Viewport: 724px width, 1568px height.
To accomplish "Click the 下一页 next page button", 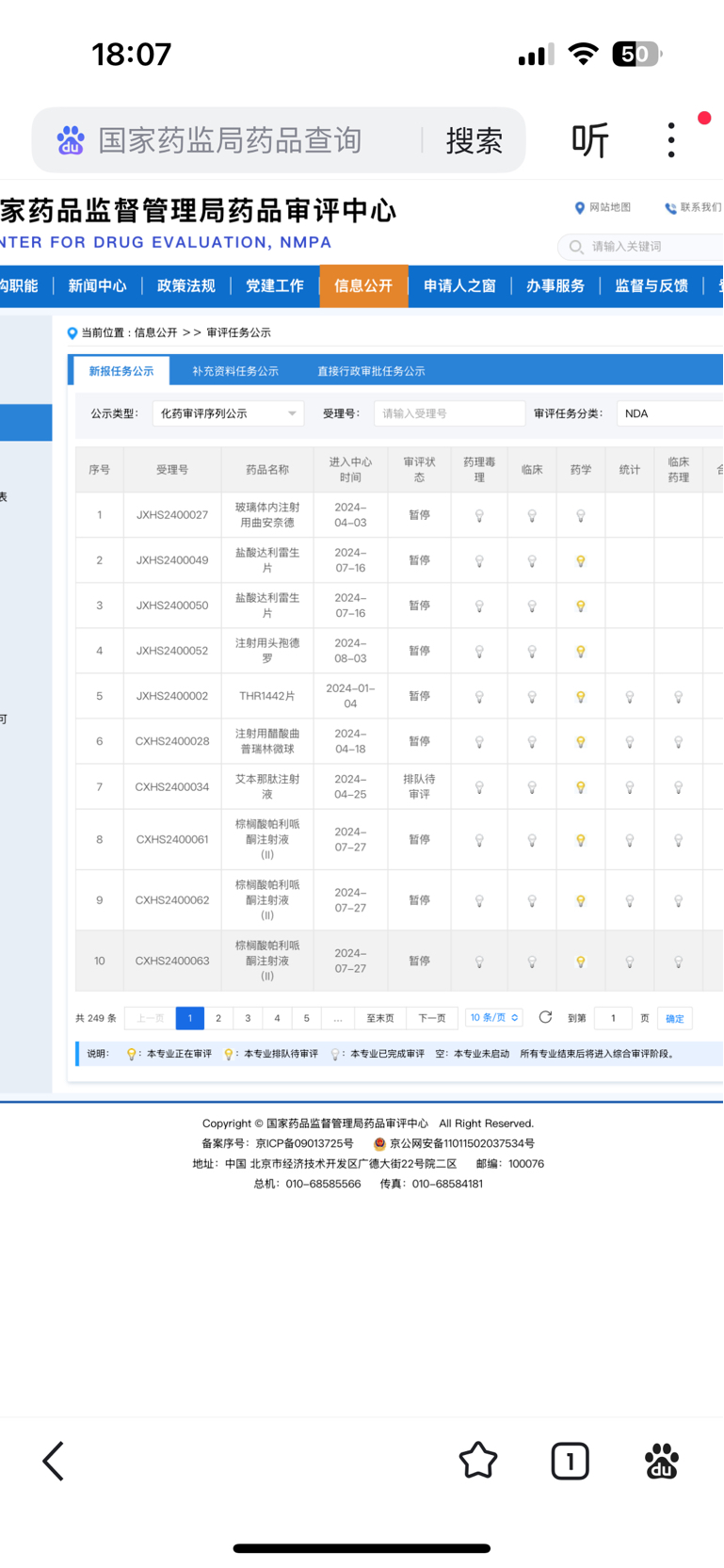I will pyautogui.click(x=432, y=1018).
